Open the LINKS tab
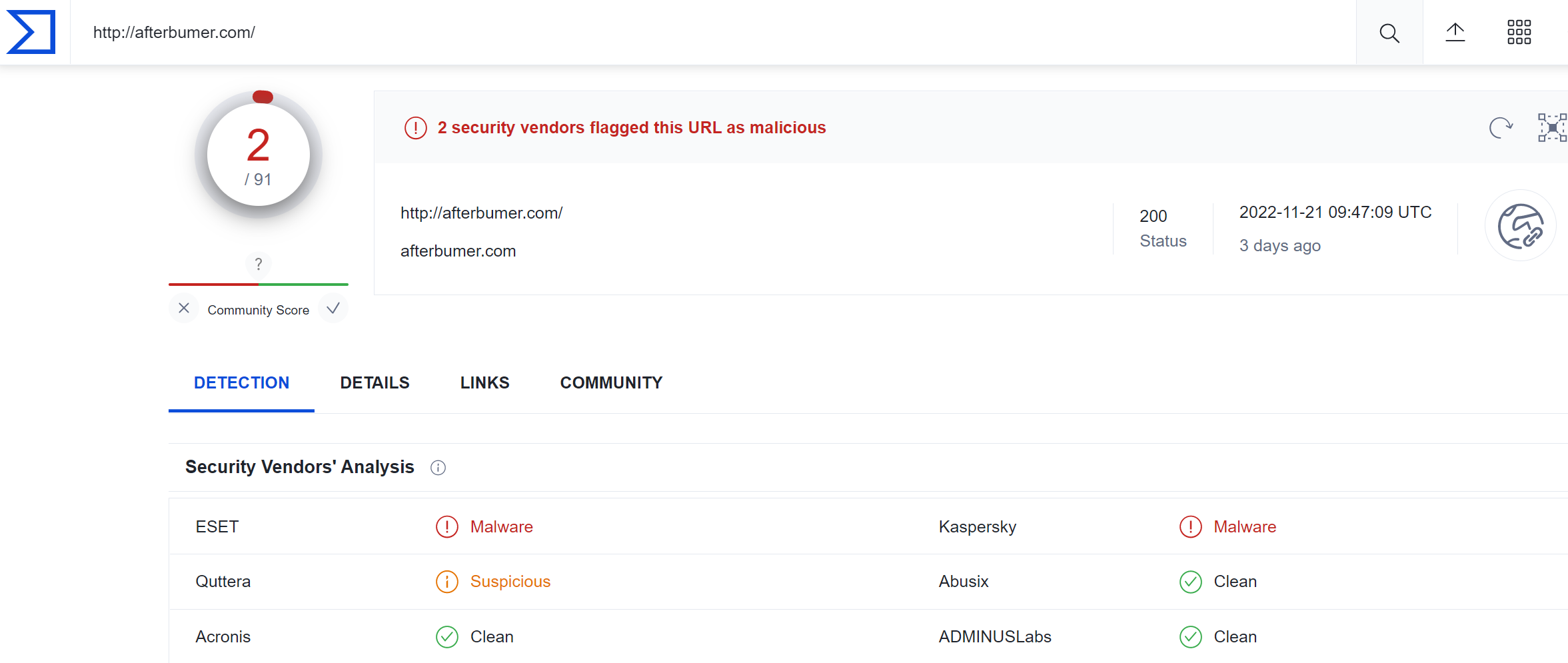The width and height of the screenshot is (1568, 663). (484, 383)
